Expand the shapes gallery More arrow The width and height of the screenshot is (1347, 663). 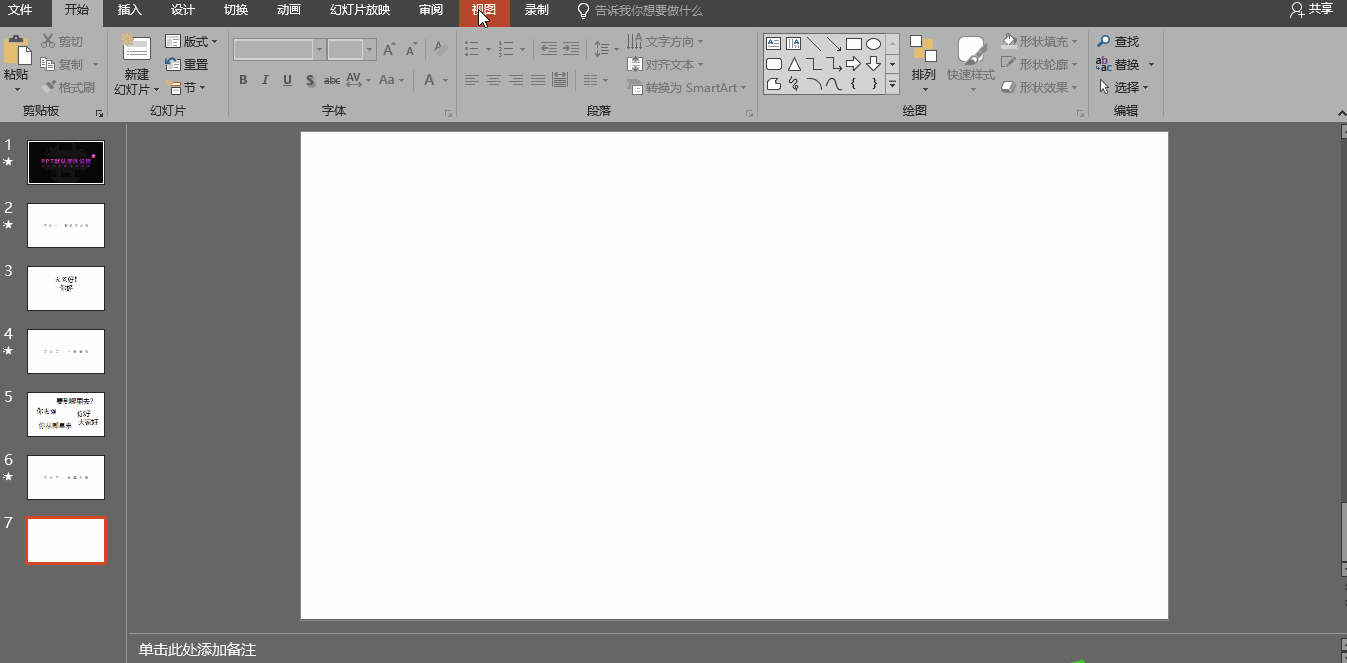click(x=892, y=86)
